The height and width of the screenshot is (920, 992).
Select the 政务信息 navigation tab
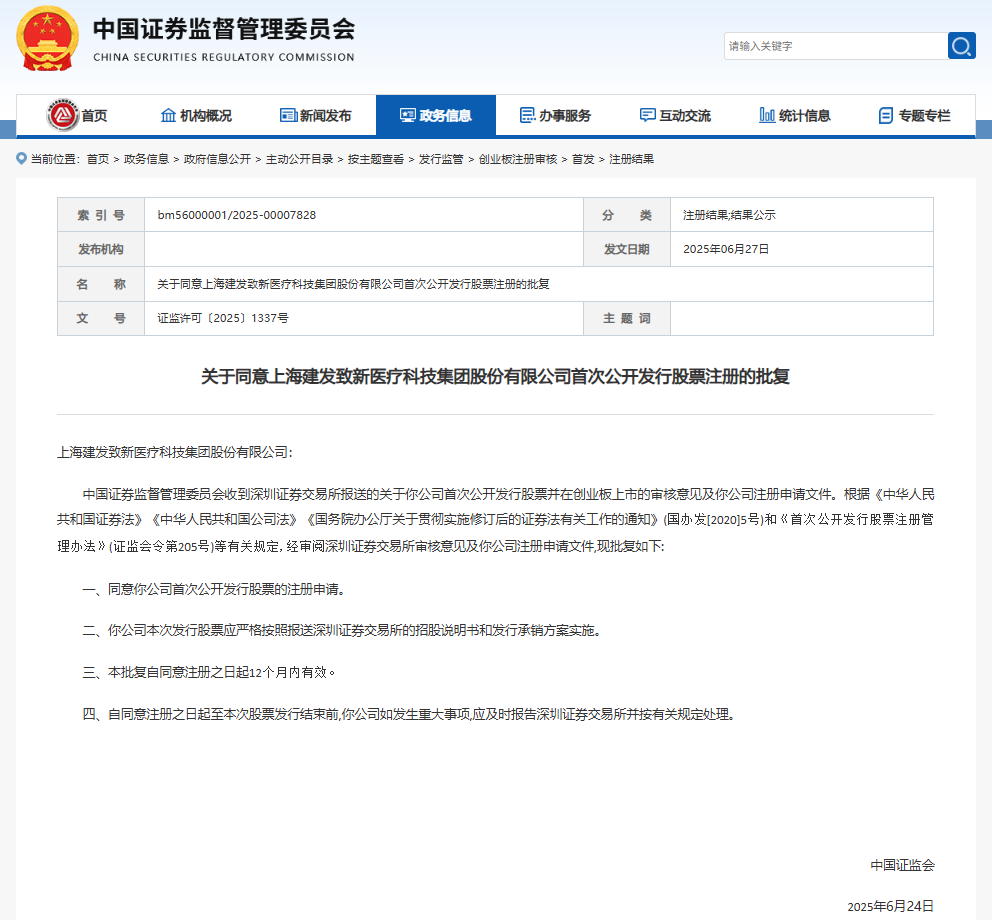point(436,115)
